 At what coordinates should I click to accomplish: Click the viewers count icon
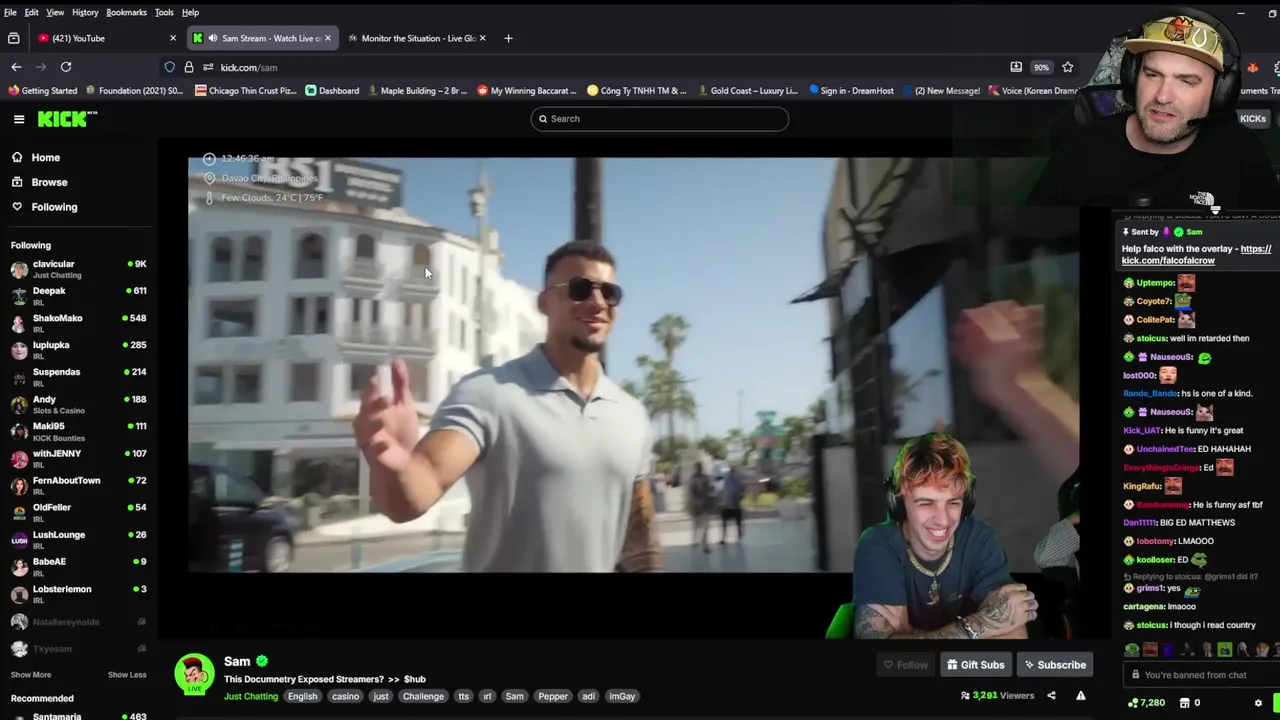965,696
